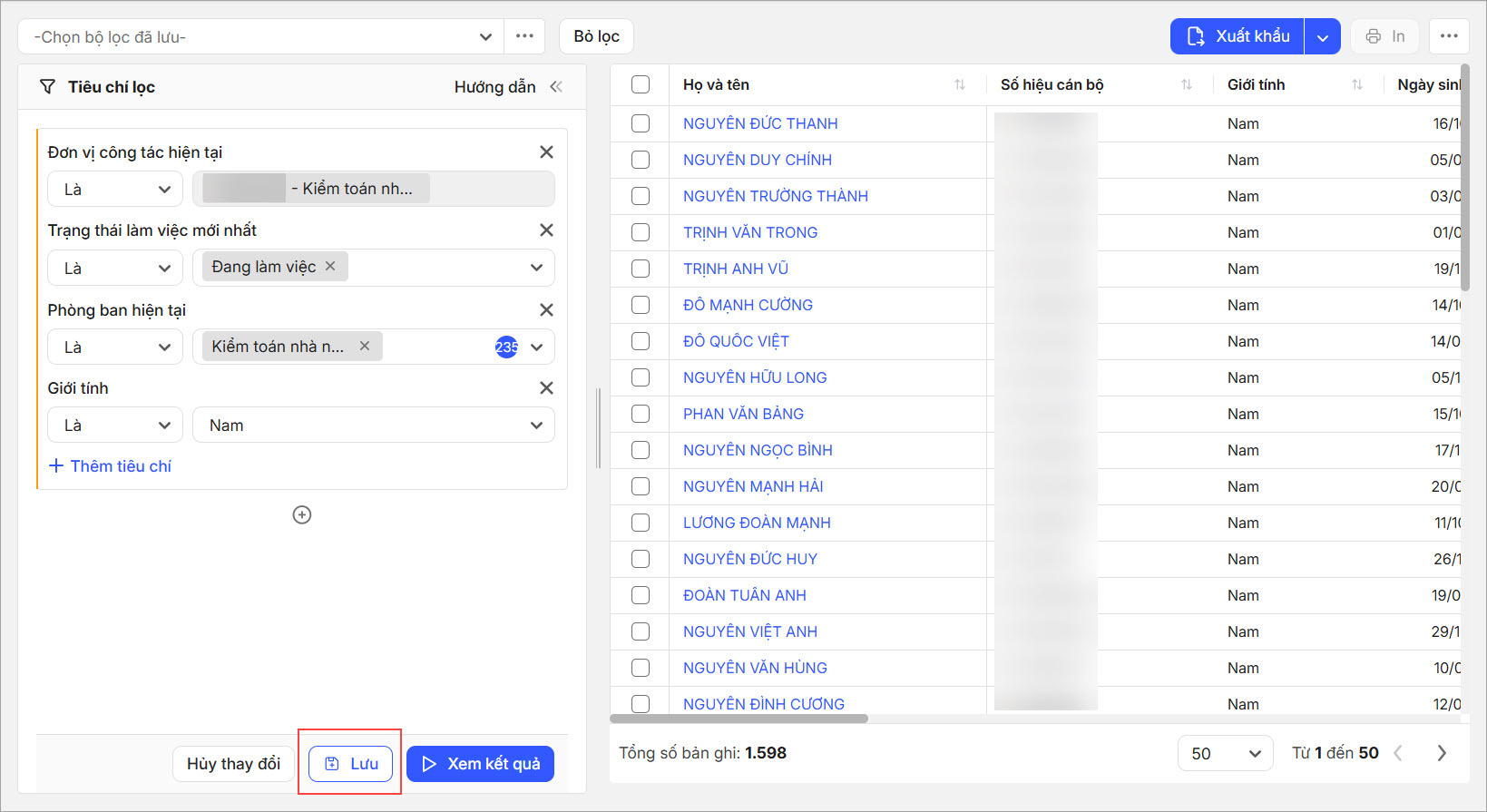Remove the 'Đang làm việc' tag
The image size is (1487, 812).
click(x=330, y=267)
